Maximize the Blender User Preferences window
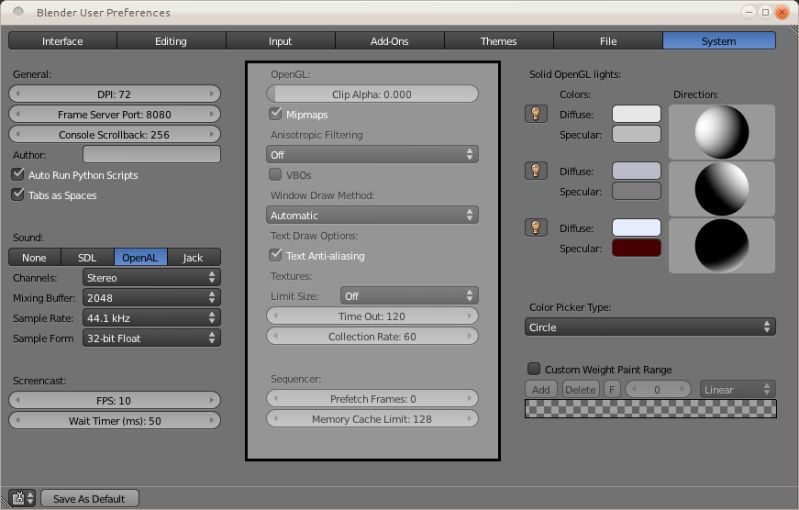 tap(765, 12)
